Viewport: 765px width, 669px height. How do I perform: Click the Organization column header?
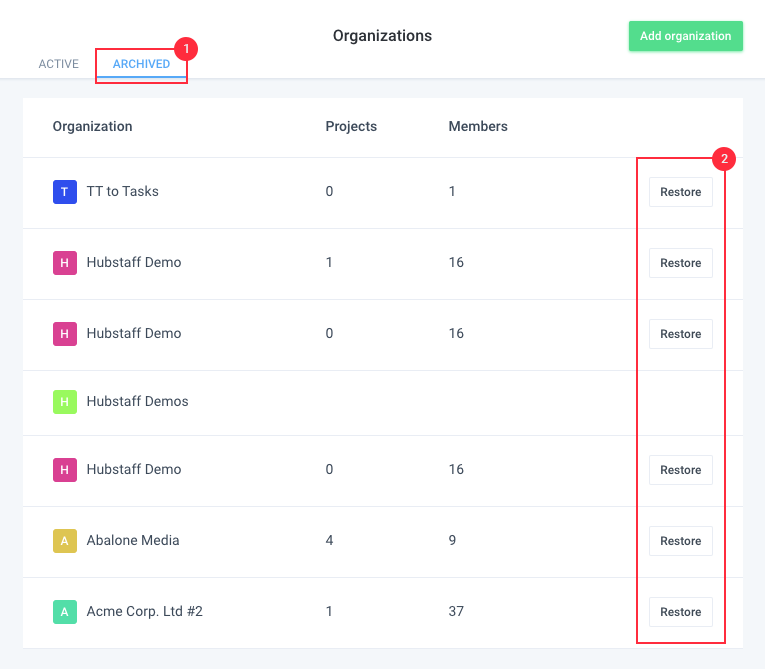point(92,126)
